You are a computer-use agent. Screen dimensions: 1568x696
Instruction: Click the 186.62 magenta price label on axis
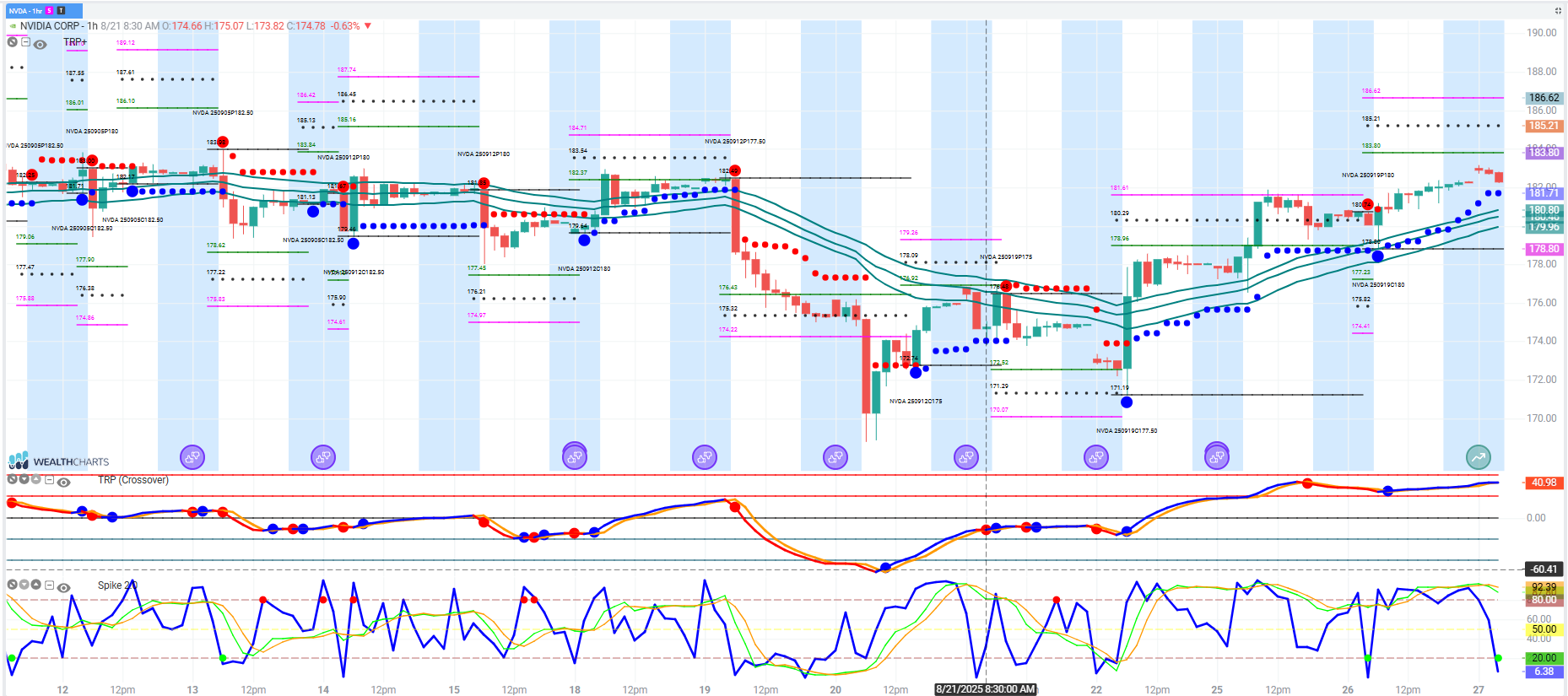tap(1544, 98)
